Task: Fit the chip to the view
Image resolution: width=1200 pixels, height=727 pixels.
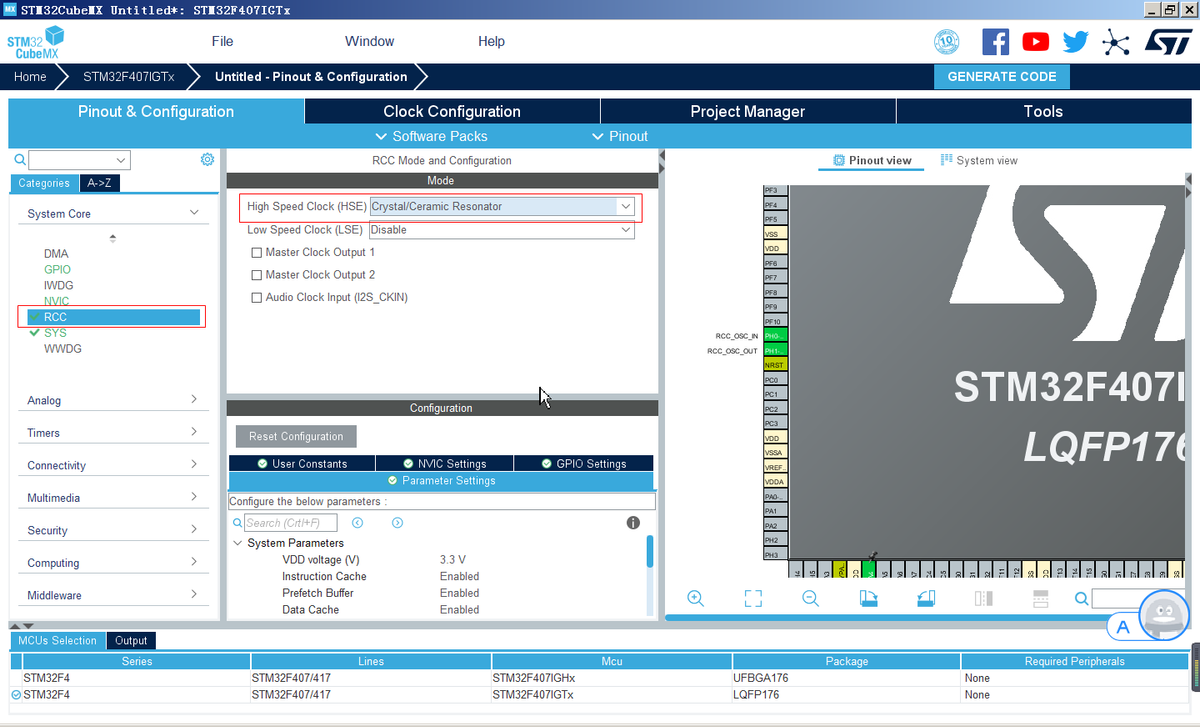Action: (753, 598)
